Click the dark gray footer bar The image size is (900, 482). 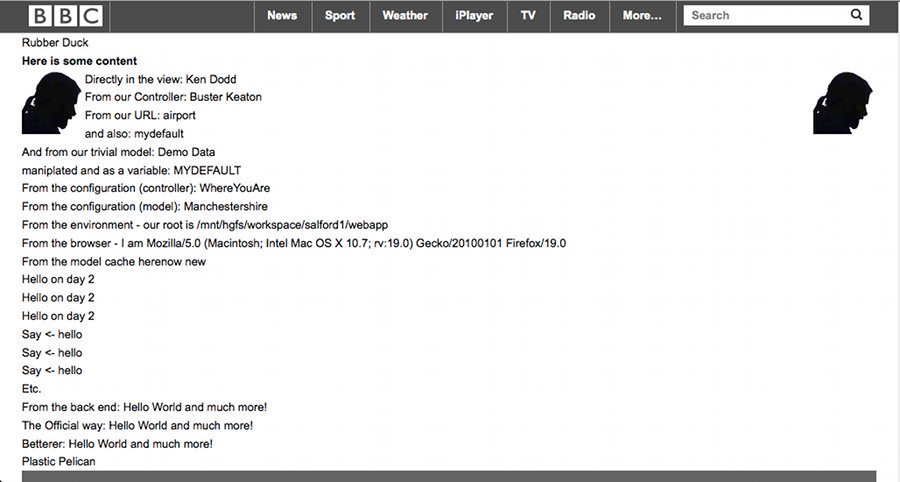click(x=448, y=476)
